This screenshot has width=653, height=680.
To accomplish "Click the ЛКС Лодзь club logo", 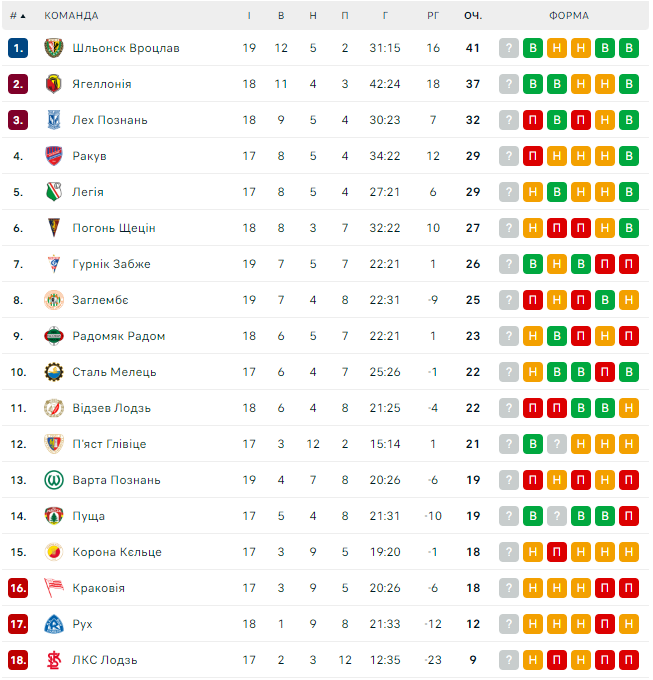I will coord(54,660).
